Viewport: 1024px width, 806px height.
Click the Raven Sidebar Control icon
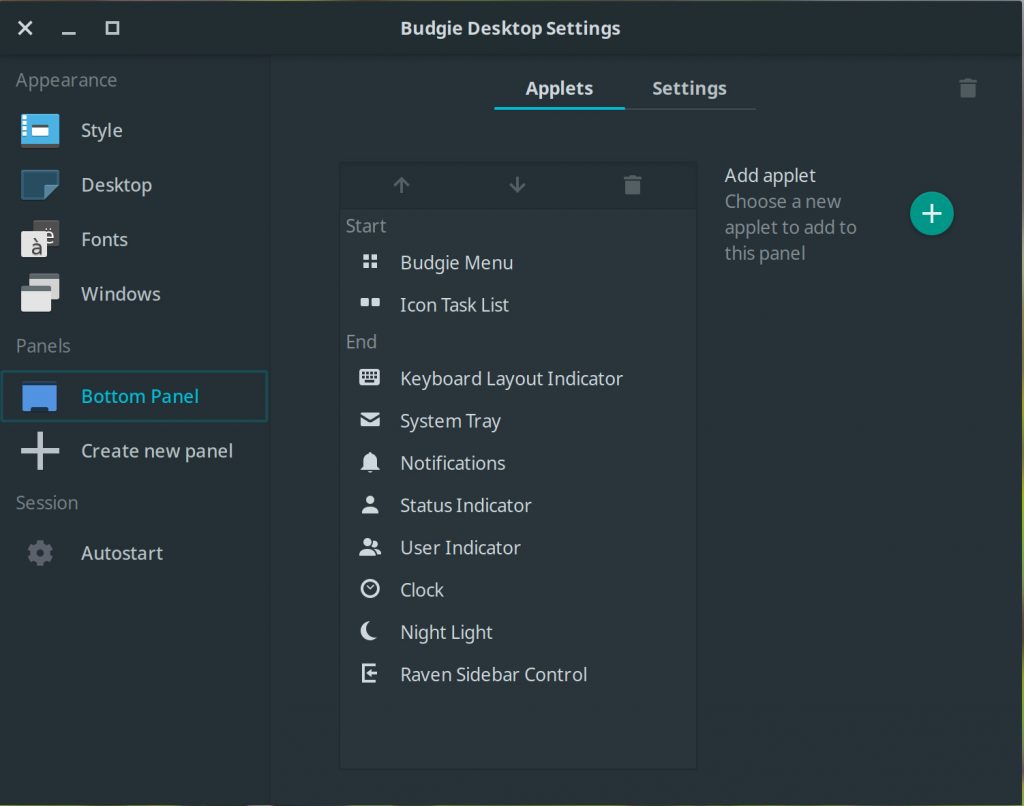370,673
